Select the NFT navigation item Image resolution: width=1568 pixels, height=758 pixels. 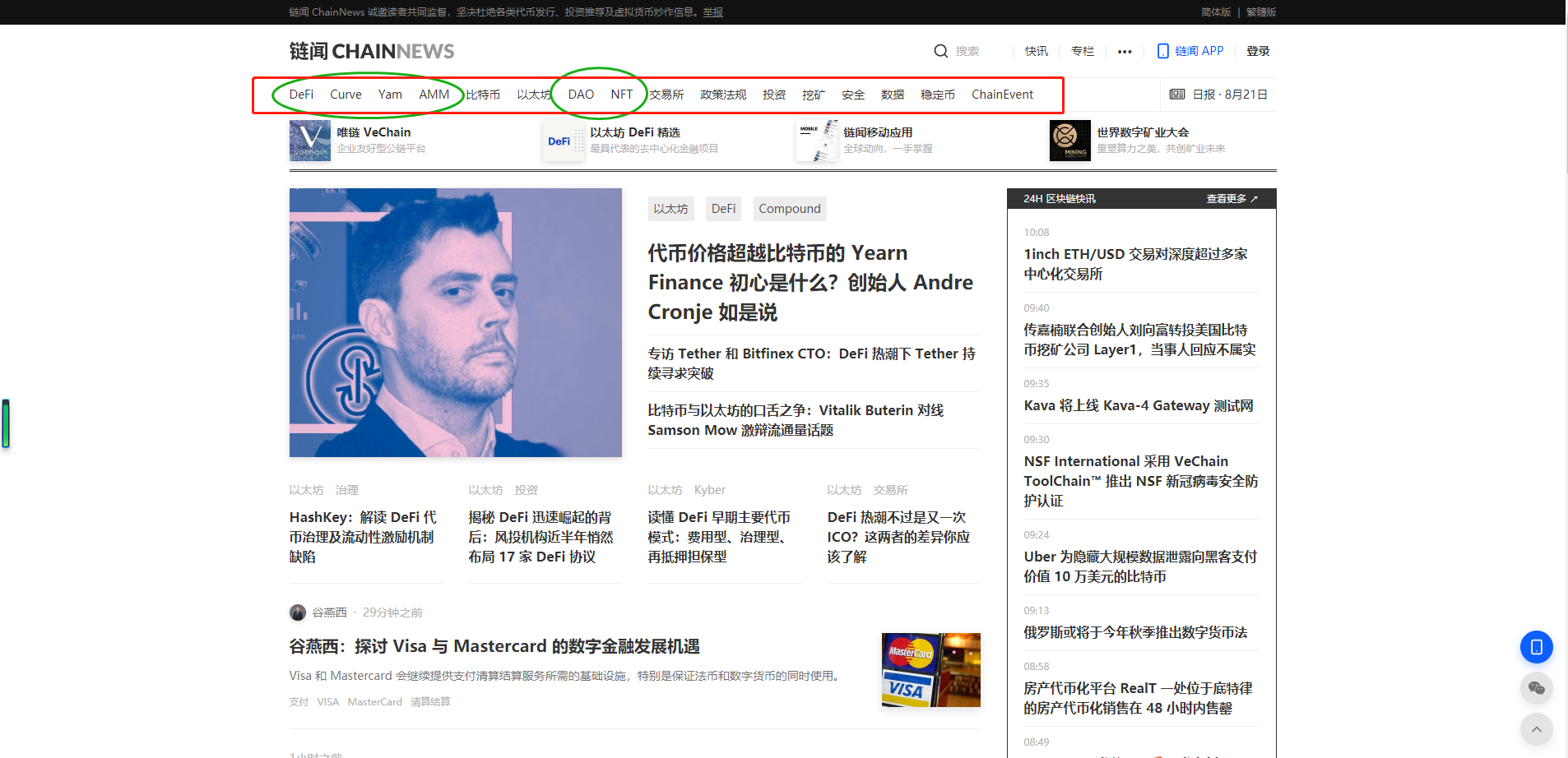point(622,95)
